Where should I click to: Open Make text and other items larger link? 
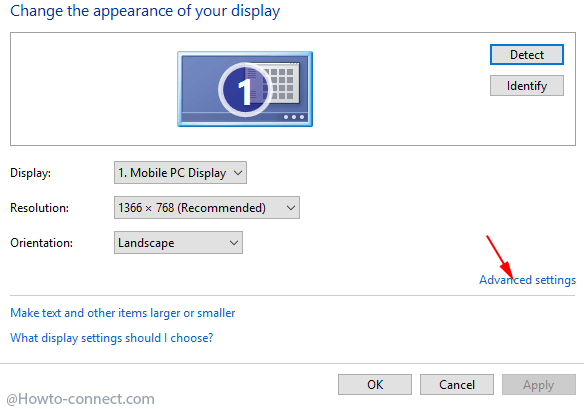pyautogui.click(x=123, y=313)
